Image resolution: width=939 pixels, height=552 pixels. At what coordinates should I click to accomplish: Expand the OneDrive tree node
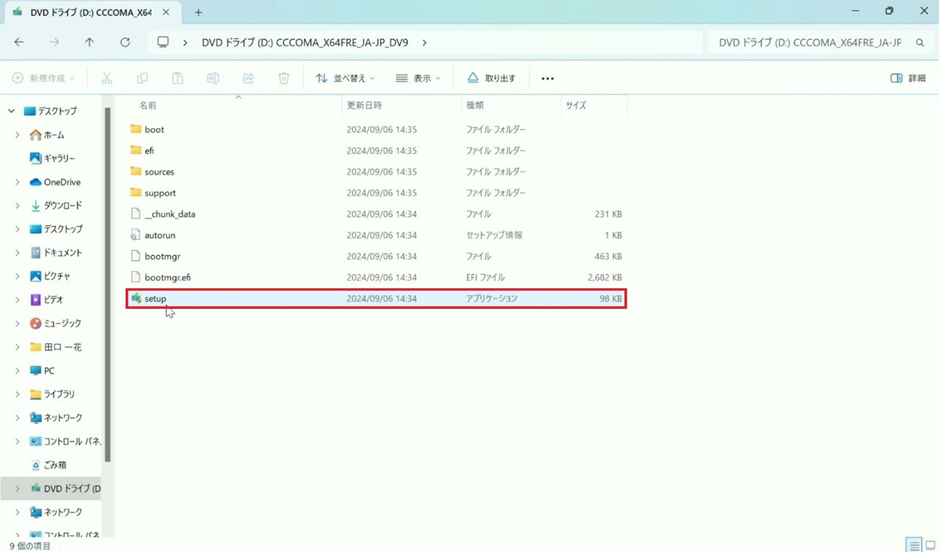(x=17, y=182)
